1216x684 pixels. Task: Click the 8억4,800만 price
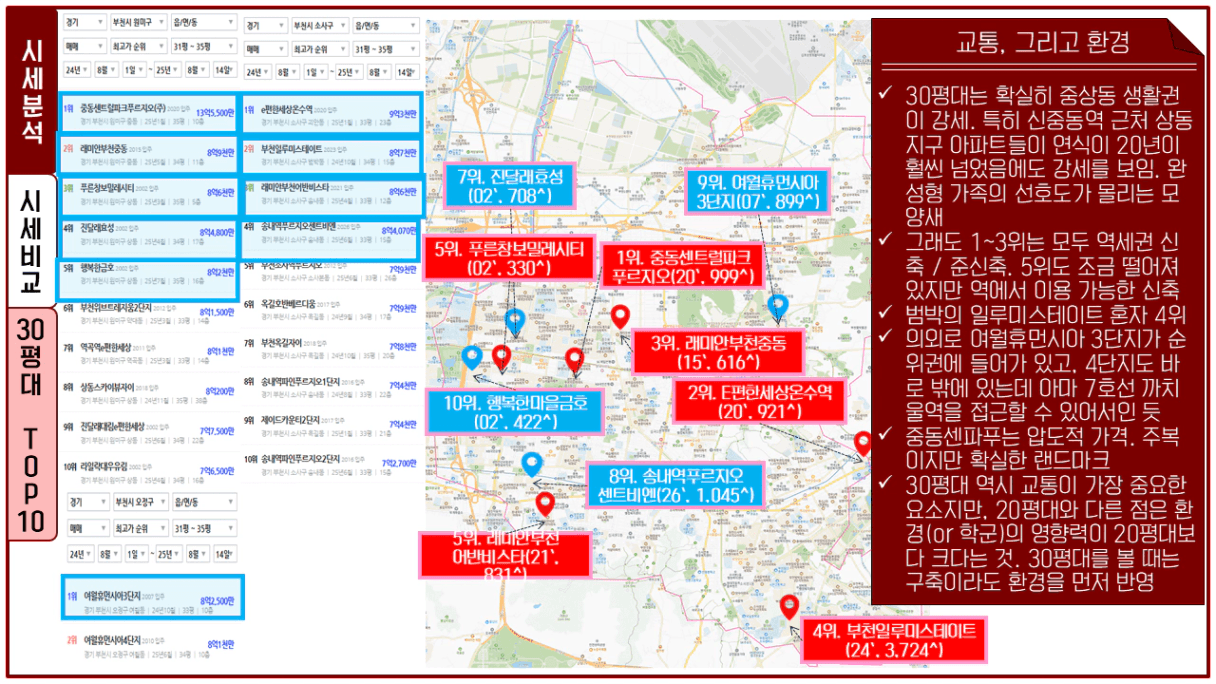coord(219,233)
